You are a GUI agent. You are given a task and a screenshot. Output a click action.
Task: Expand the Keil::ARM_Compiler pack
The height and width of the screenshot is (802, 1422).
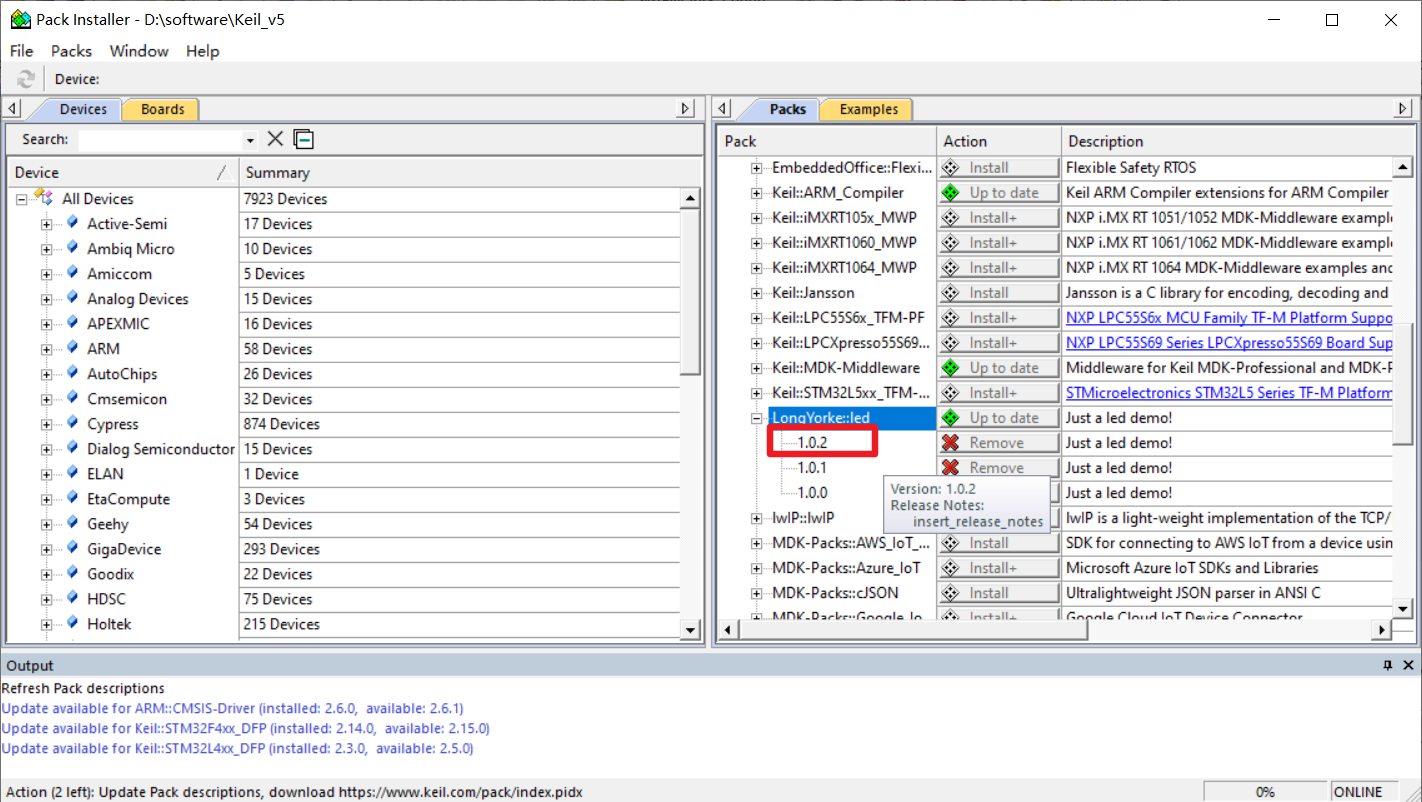pyautogui.click(x=757, y=193)
